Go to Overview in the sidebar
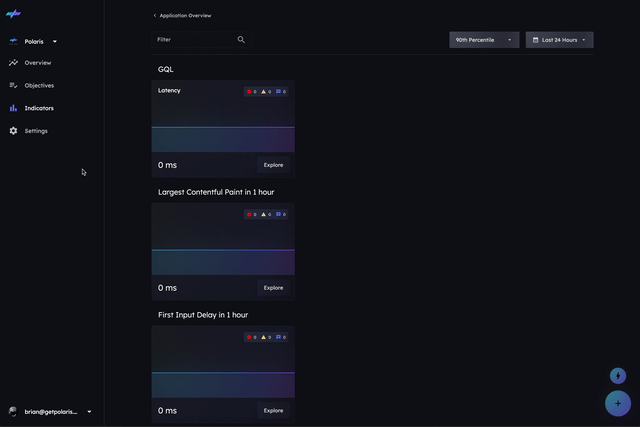 [x=38, y=63]
